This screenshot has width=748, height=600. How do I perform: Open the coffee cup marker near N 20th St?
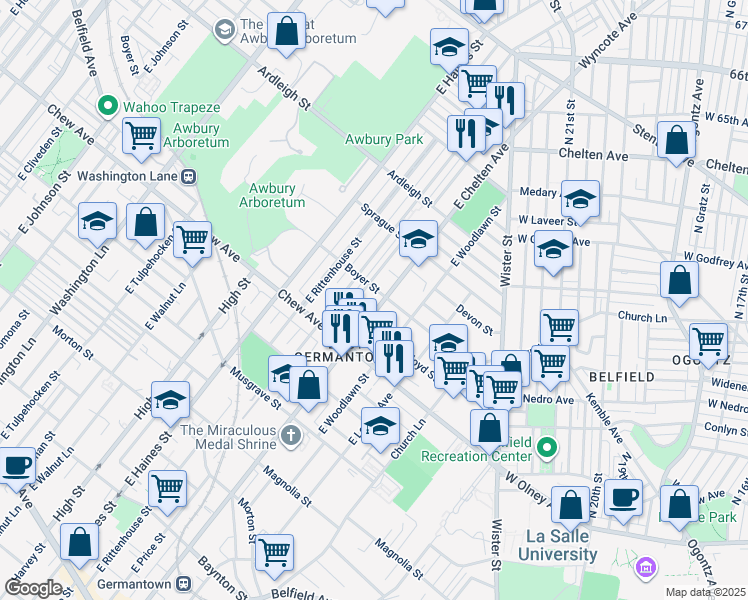pos(623,498)
